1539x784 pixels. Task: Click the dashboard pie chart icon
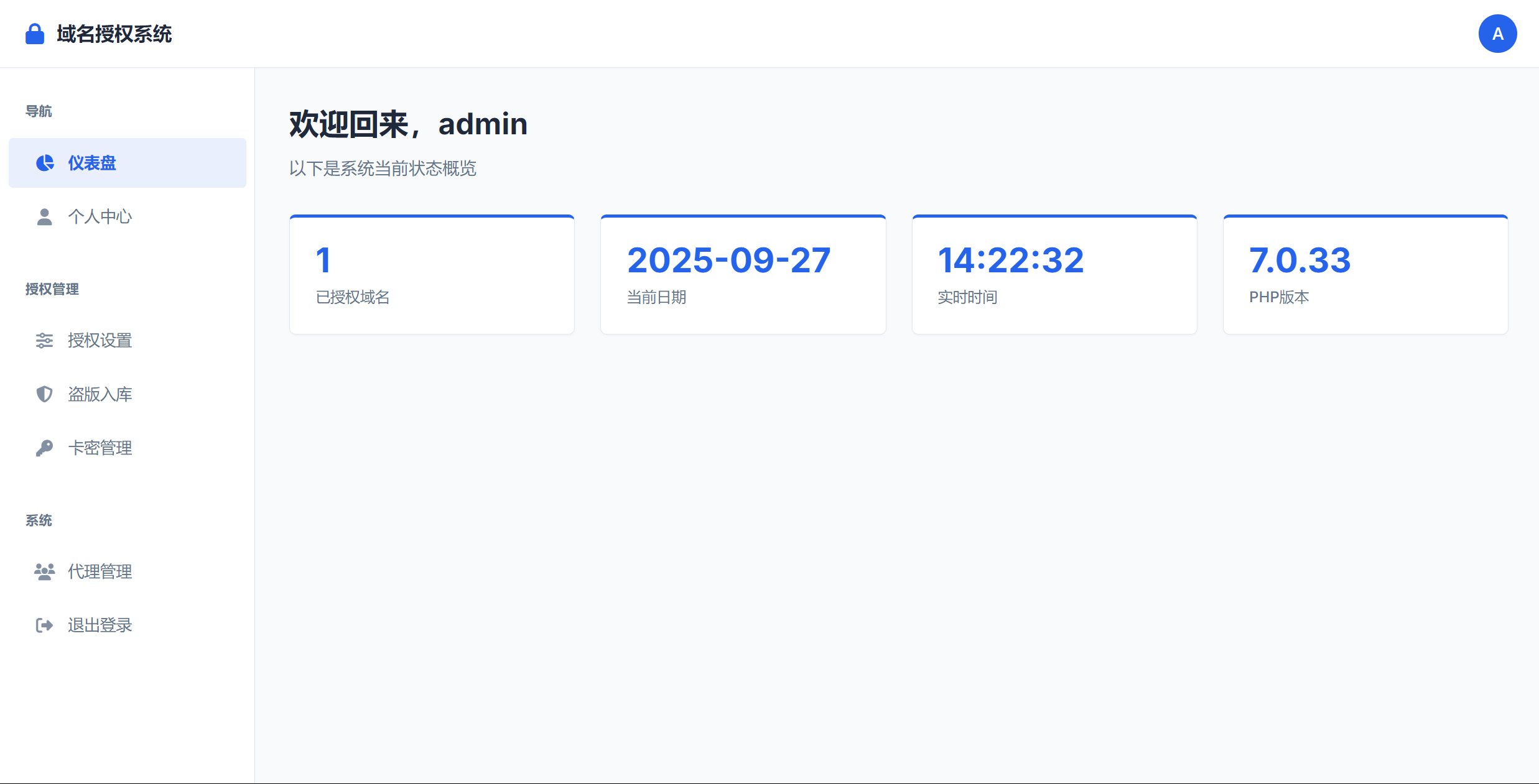click(45, 163)
